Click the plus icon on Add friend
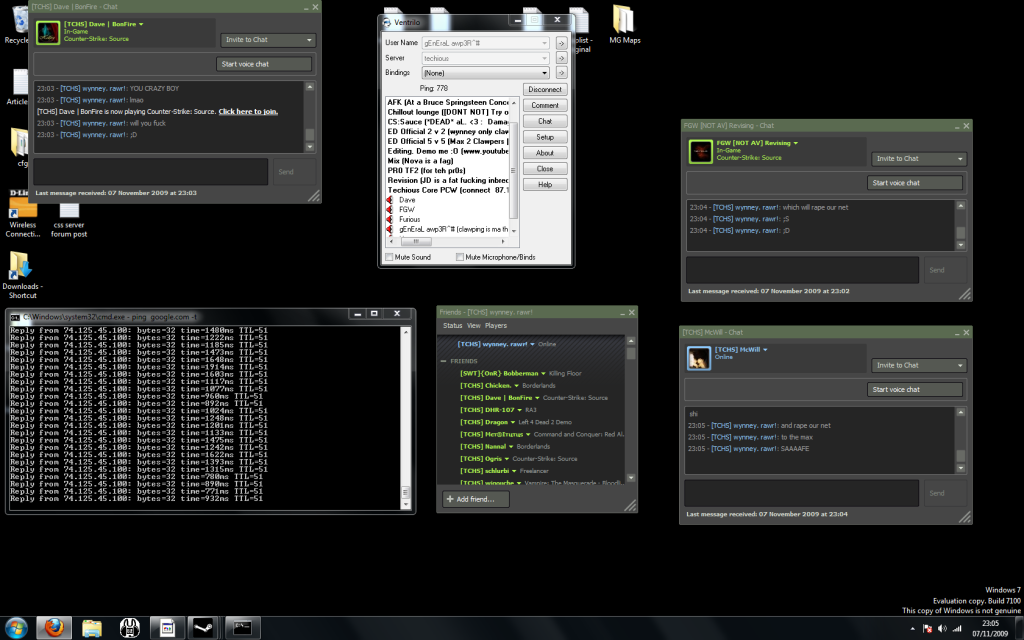 point(449,499)
